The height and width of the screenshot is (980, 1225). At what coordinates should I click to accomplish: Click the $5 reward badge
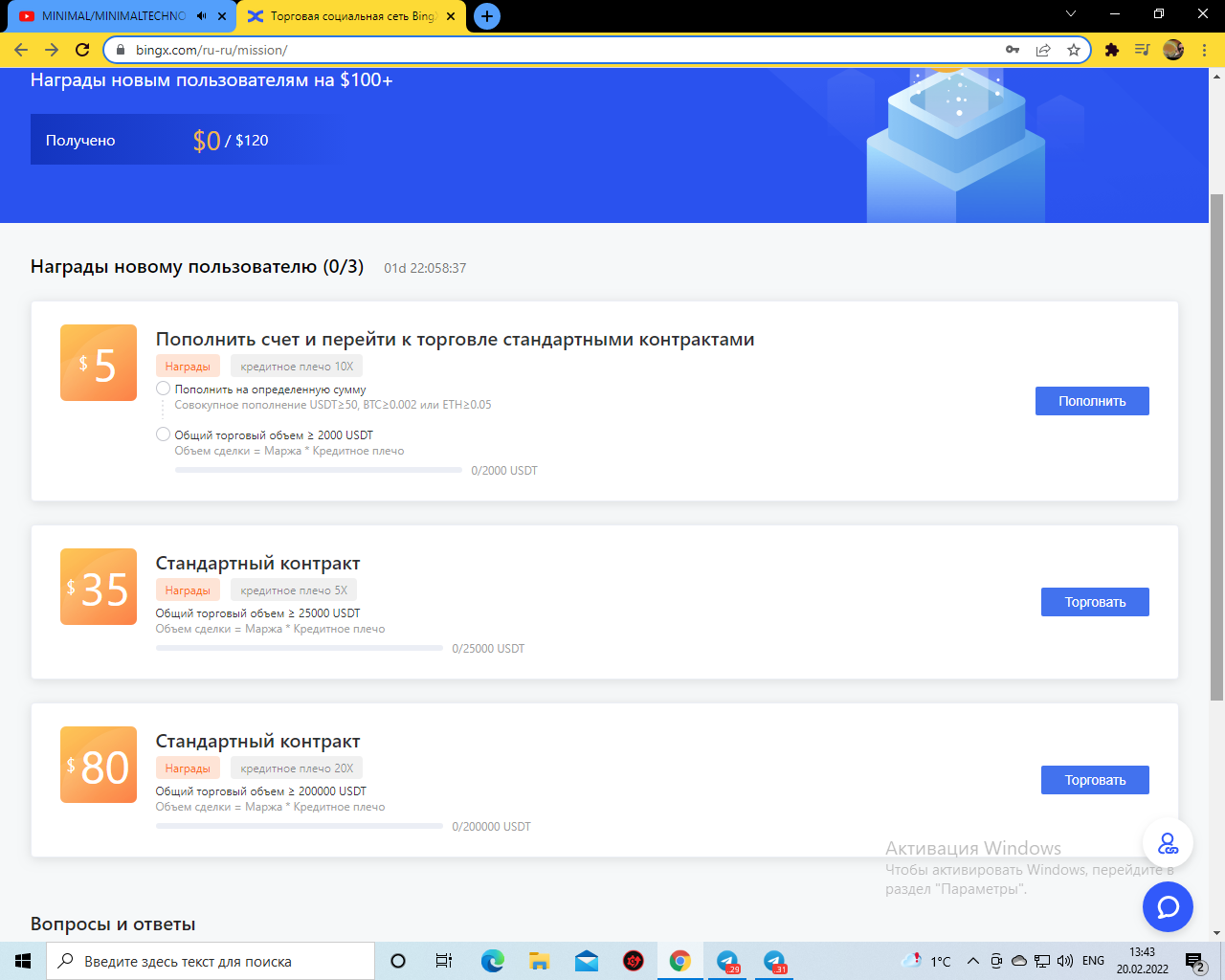pyautogui.click(x=99, y=363)
